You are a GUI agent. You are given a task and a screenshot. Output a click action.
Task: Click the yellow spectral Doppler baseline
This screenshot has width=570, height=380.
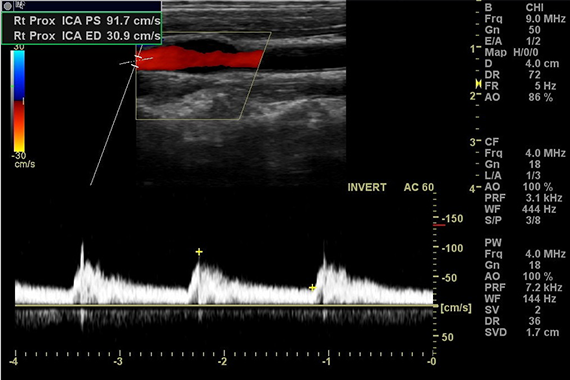[x=225, y=306]
